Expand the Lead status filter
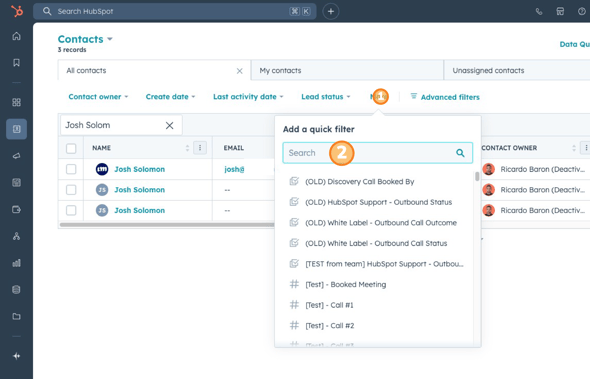Screen dimensions: 590x379 (x=325, y=97)
